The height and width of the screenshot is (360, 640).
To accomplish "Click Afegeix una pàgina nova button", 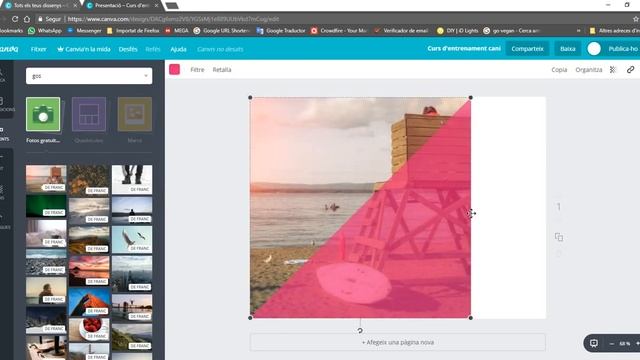I will click(398, 342).
